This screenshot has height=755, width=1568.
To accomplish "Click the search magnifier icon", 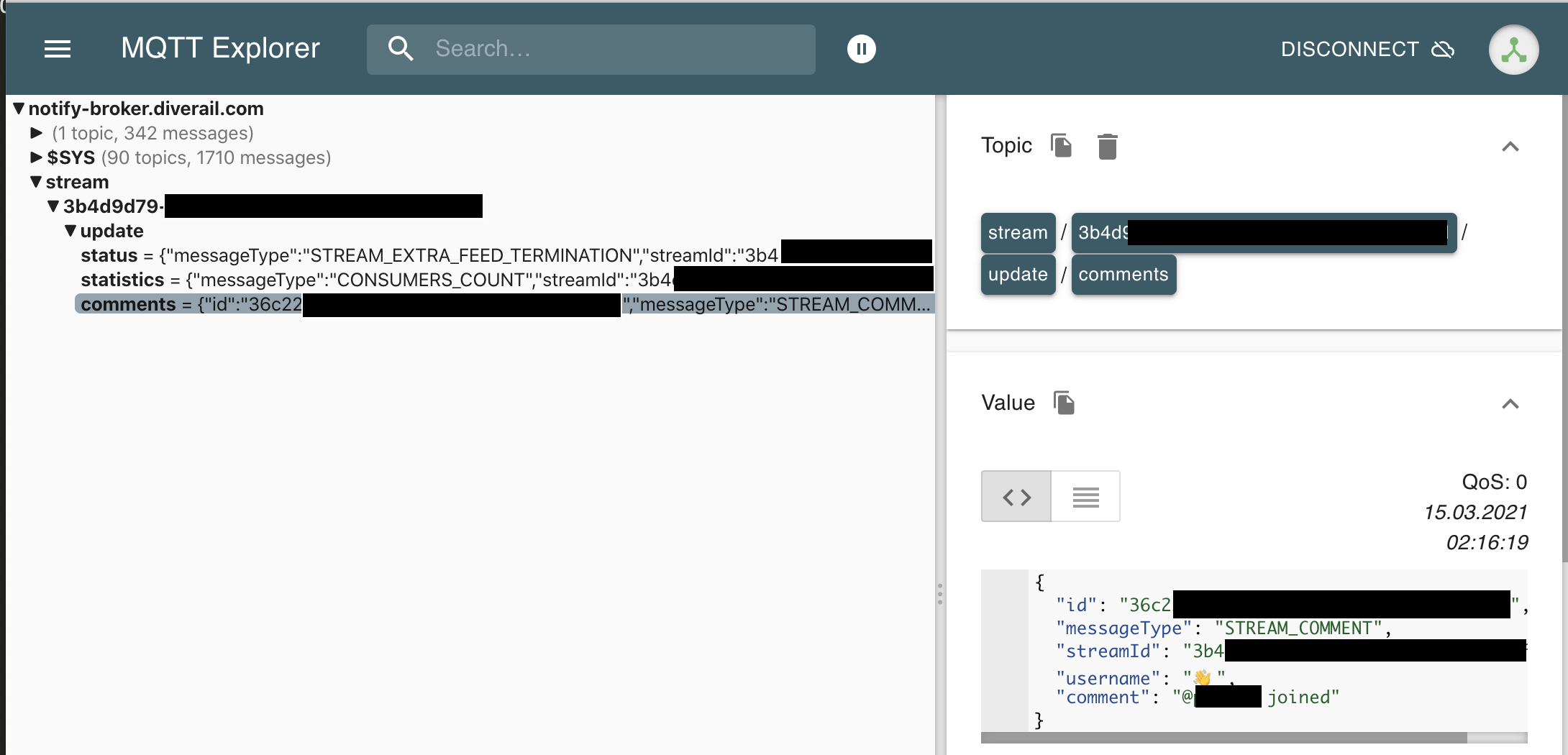I will tap(401, 49).
